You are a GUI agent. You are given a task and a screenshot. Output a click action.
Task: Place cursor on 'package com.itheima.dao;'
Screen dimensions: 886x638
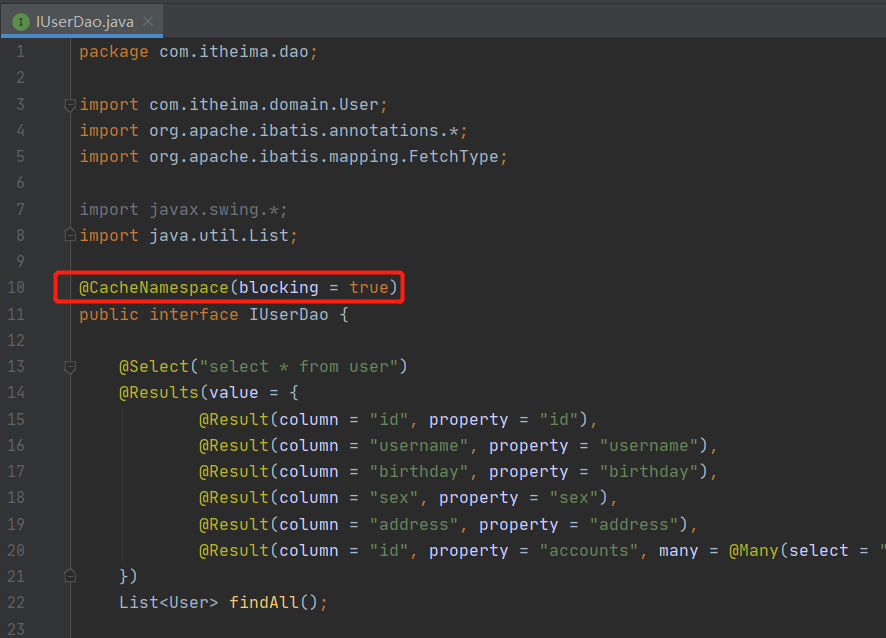coord(198,52)
